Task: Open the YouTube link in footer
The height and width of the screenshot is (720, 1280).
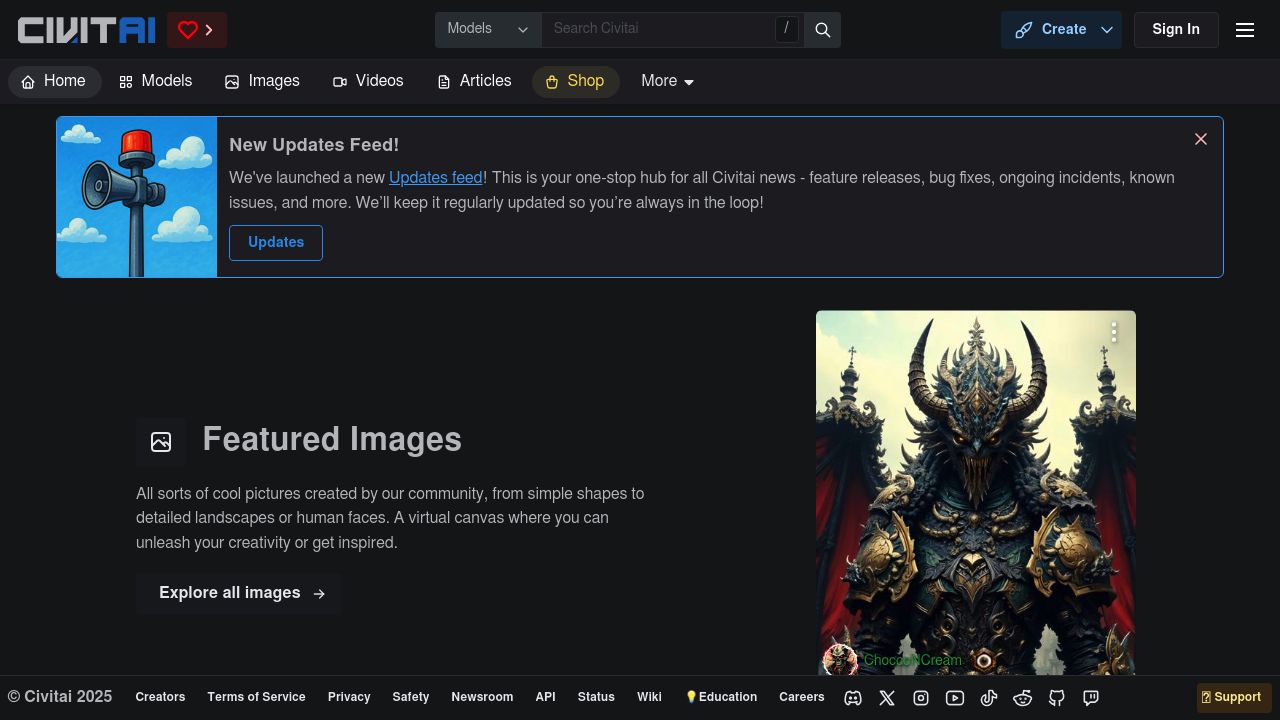Action: click(x=955, y=698)
